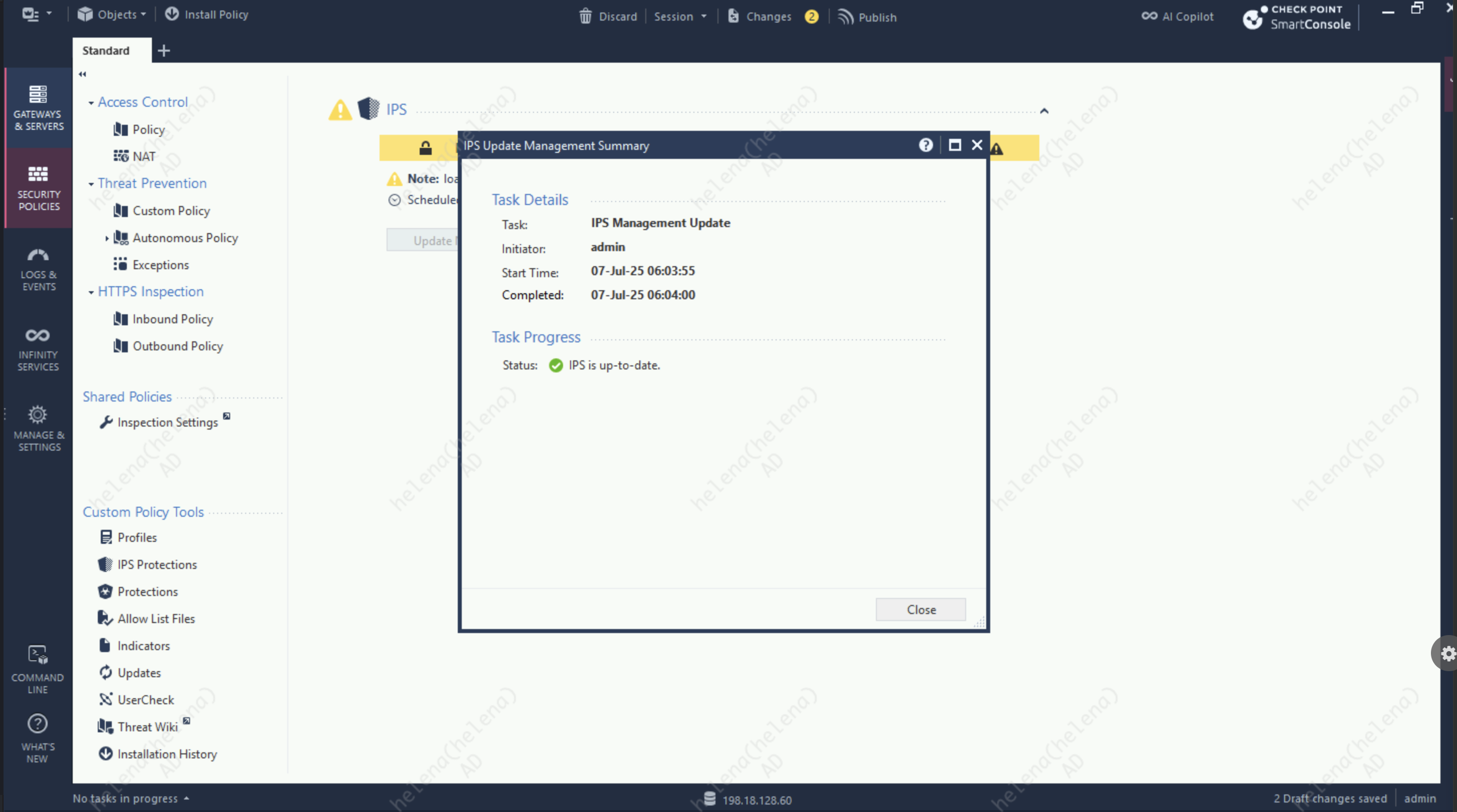Select the Standard policy tab
1457x812 pixels.
[106, 50]
